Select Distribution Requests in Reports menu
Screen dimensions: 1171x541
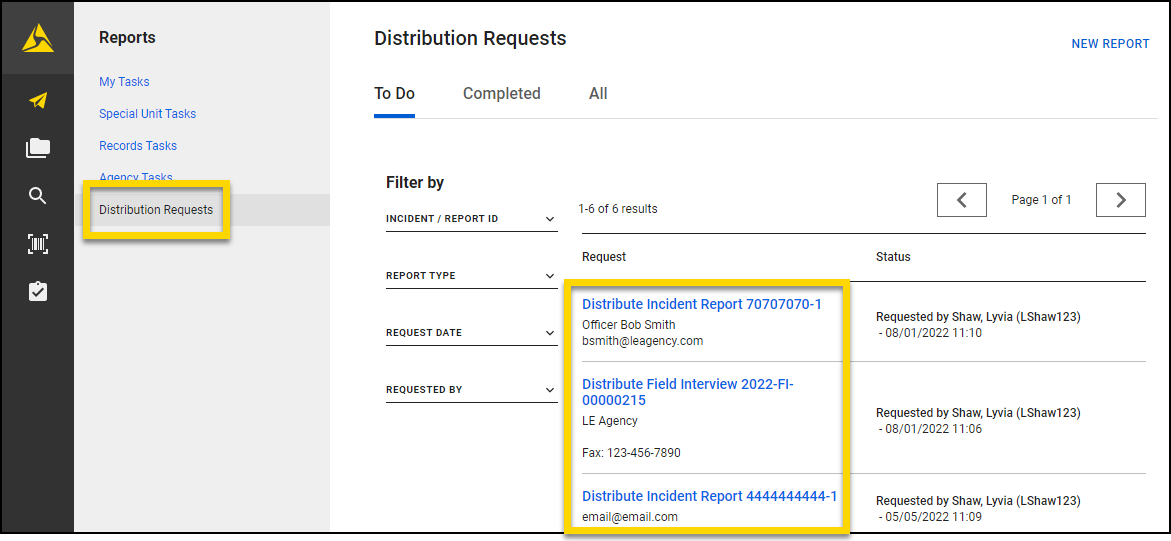(156, 210)
